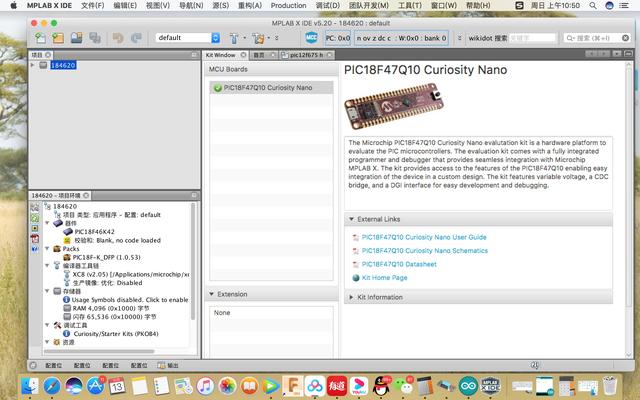Screen dimensions: 640x400
Task: Click MPLAB X IDE icon in Dock
Action: coord(490,386)
